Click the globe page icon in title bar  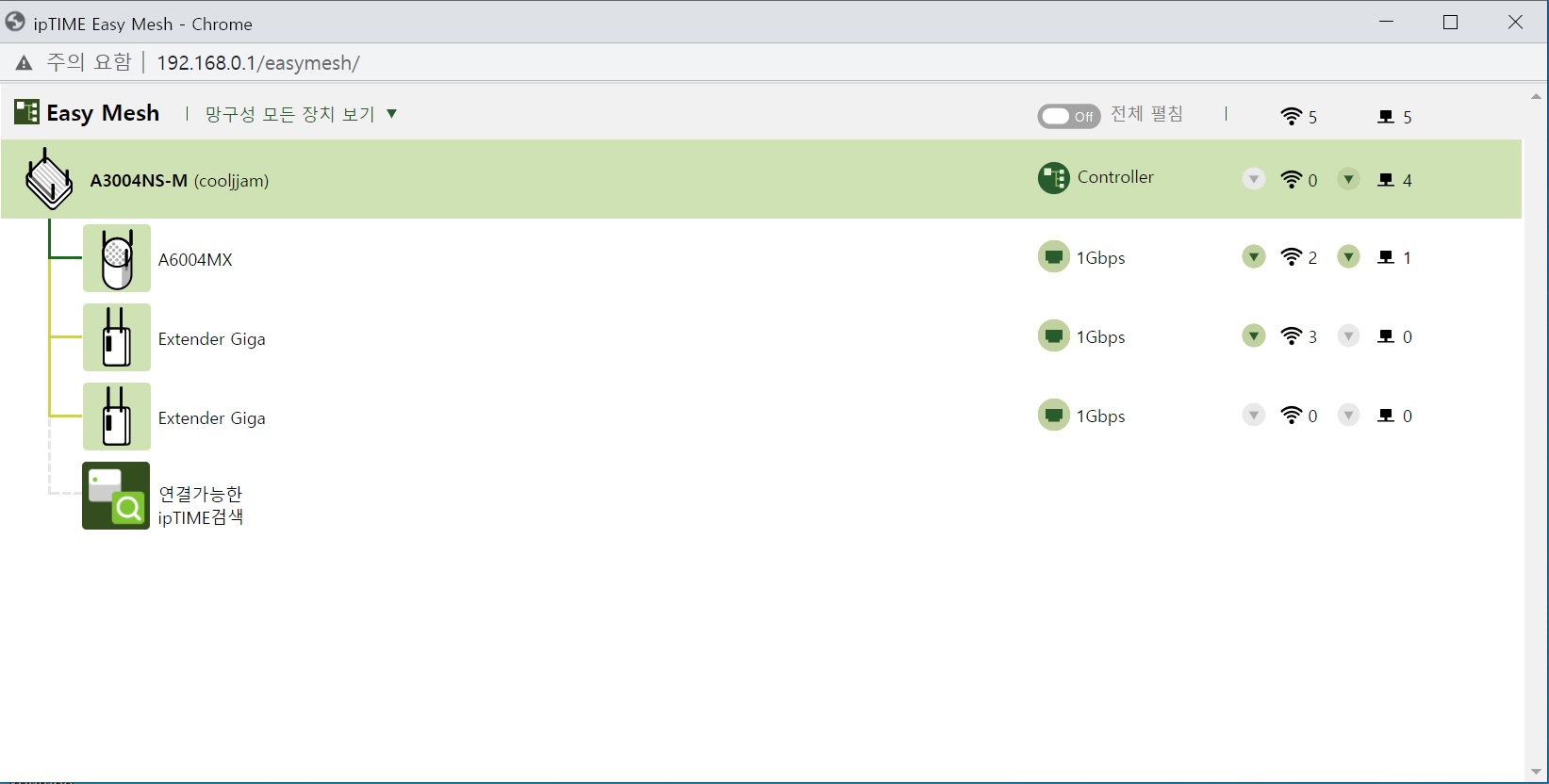tap(15, 22)
